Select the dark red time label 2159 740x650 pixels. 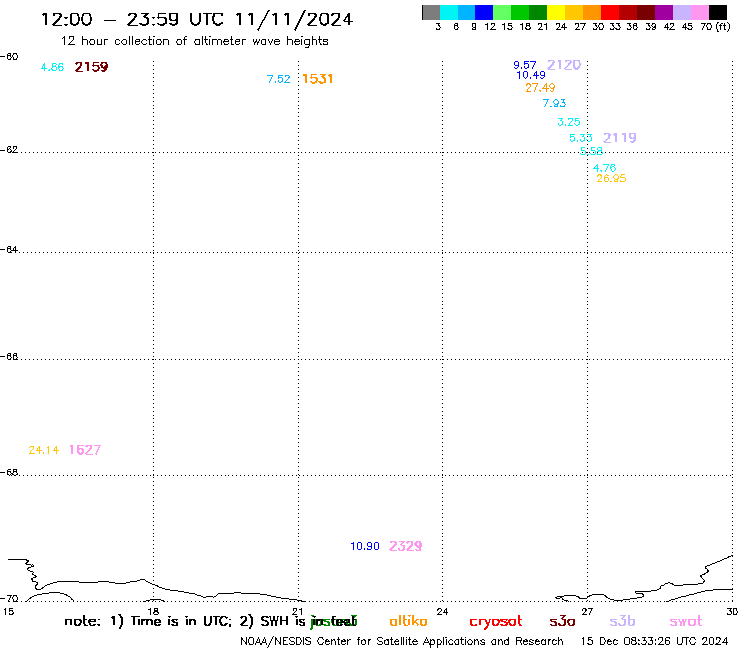[x=91, y=67]
